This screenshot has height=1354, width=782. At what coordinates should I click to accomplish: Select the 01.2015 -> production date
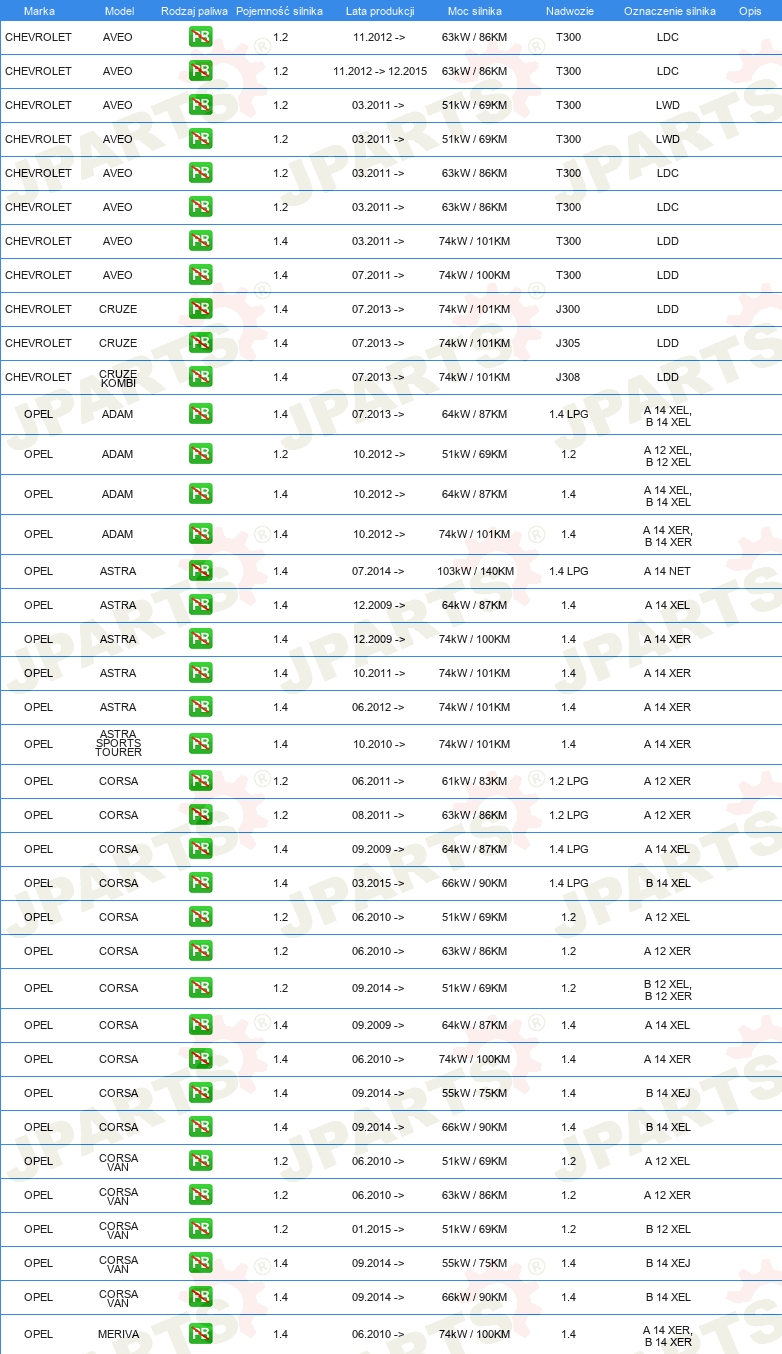[x=378, y=1229]
